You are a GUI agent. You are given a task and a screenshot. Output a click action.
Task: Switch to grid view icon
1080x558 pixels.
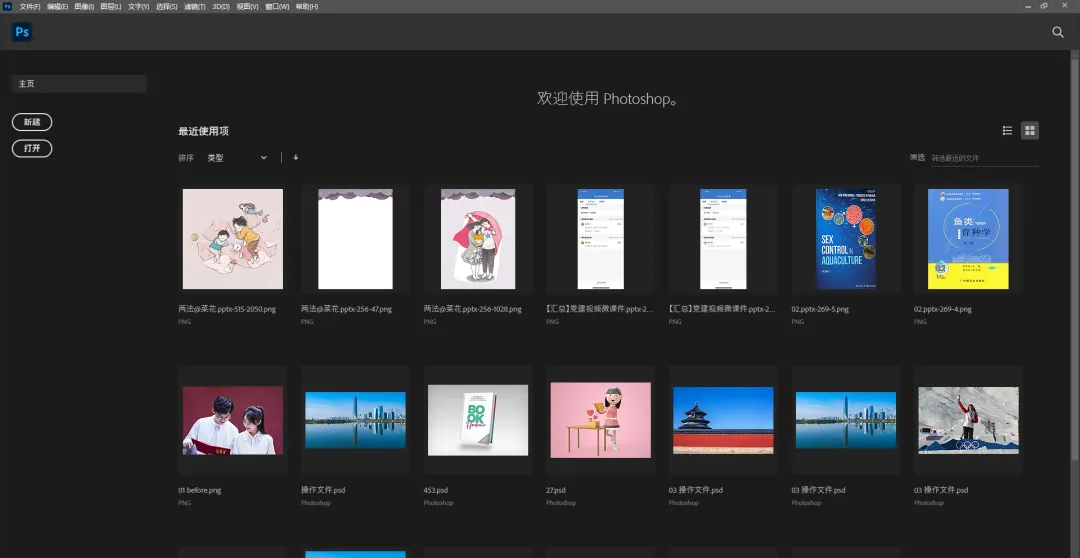1030,130
